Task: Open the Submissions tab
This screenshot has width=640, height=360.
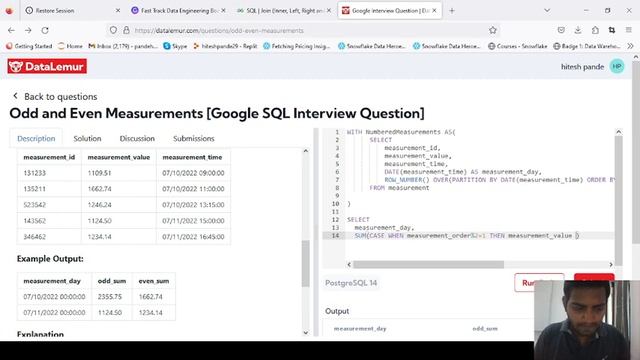Action: point(193,138)
